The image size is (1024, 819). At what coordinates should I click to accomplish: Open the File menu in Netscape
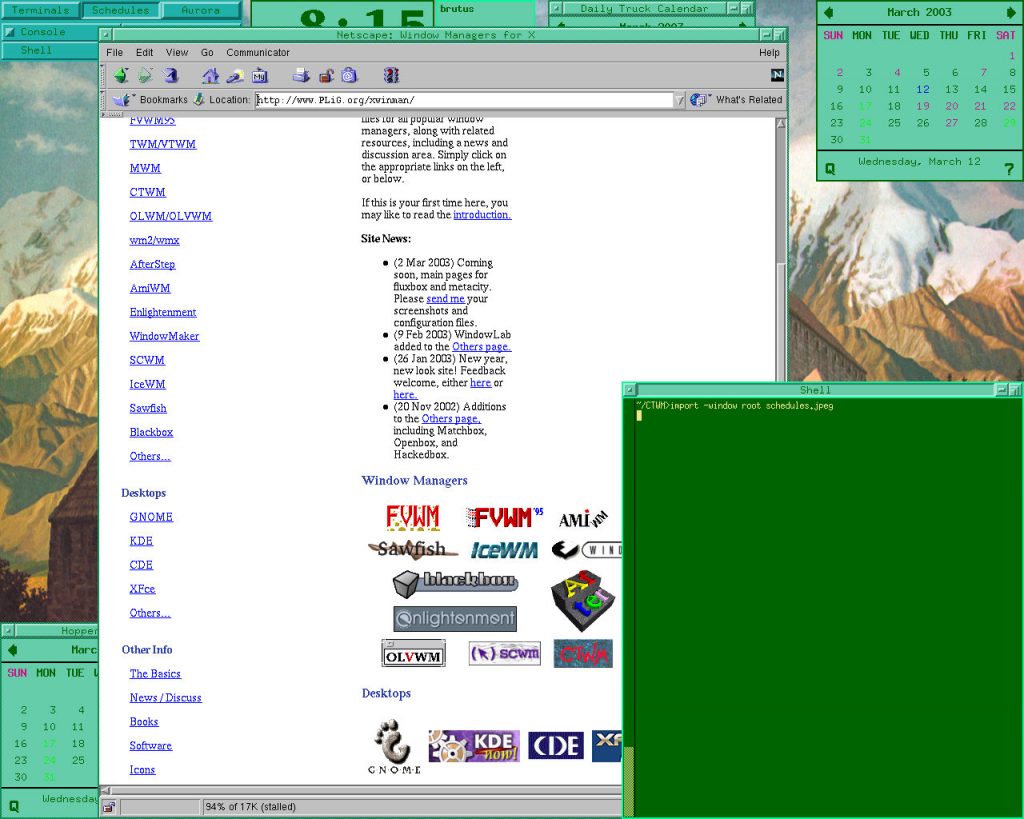pos(113,52)
